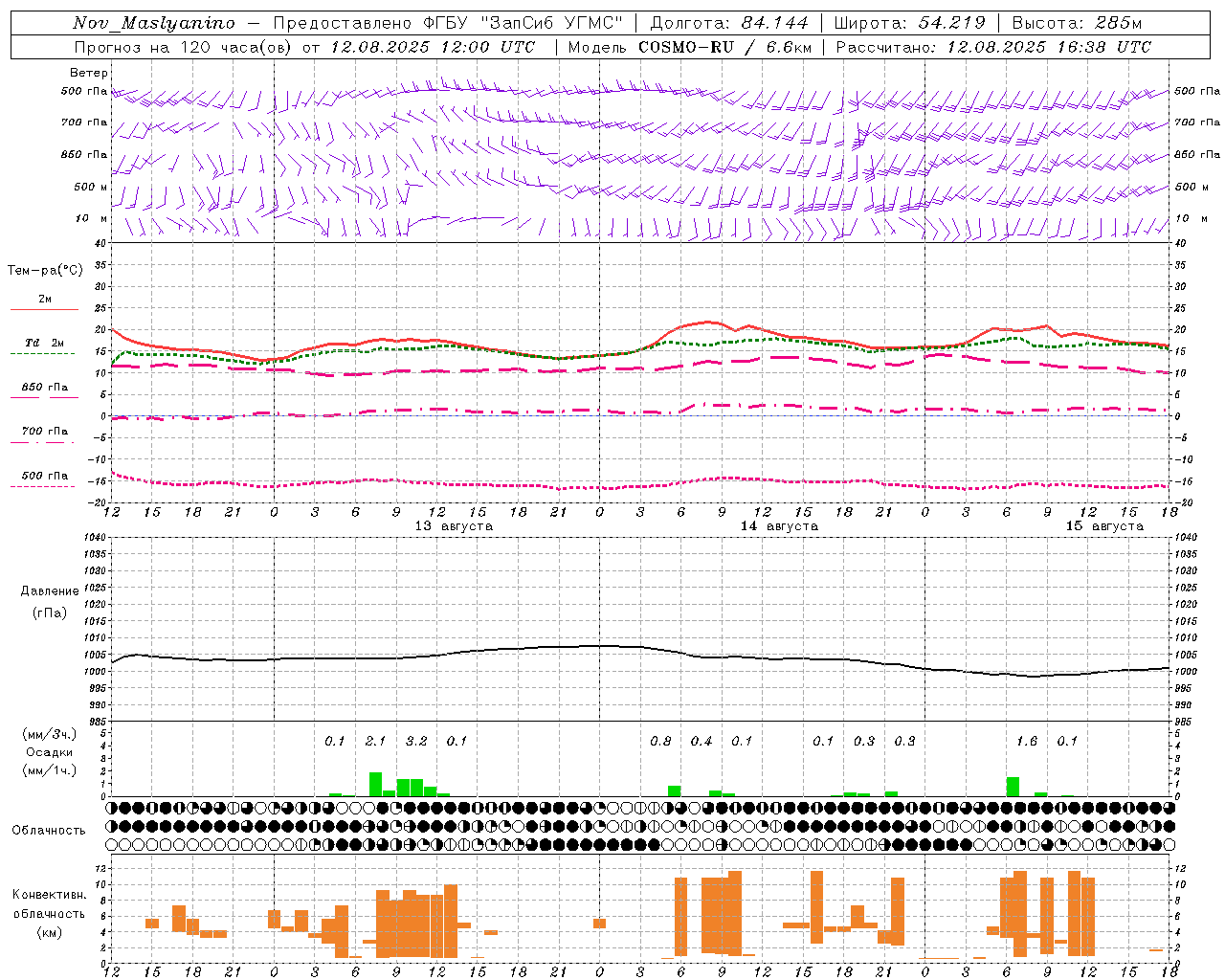1225x980 pixels.
Task: Click the station name Nov_Maslyanino
Action: coord(154,23)
